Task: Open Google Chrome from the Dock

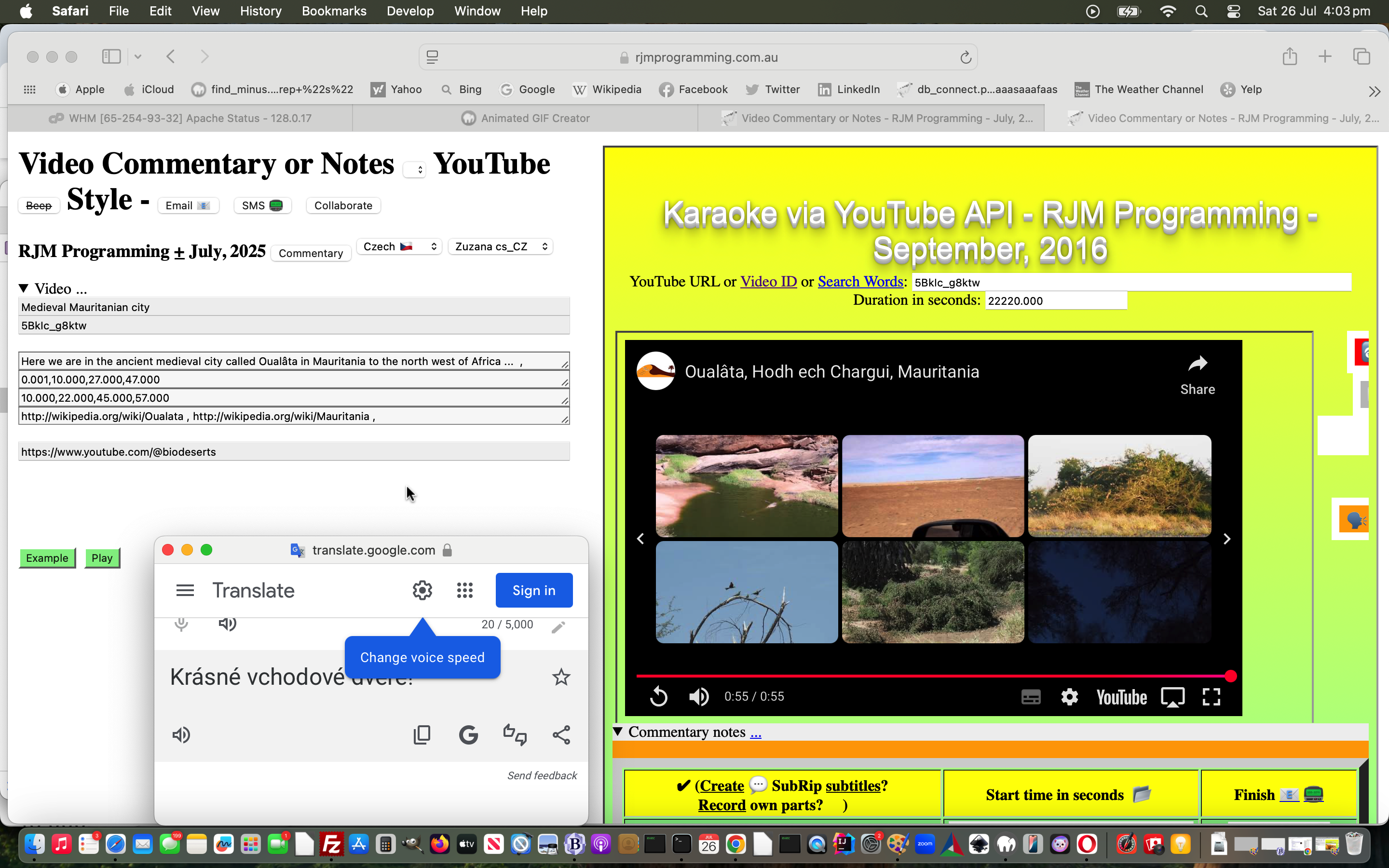Action: (735, 844)
